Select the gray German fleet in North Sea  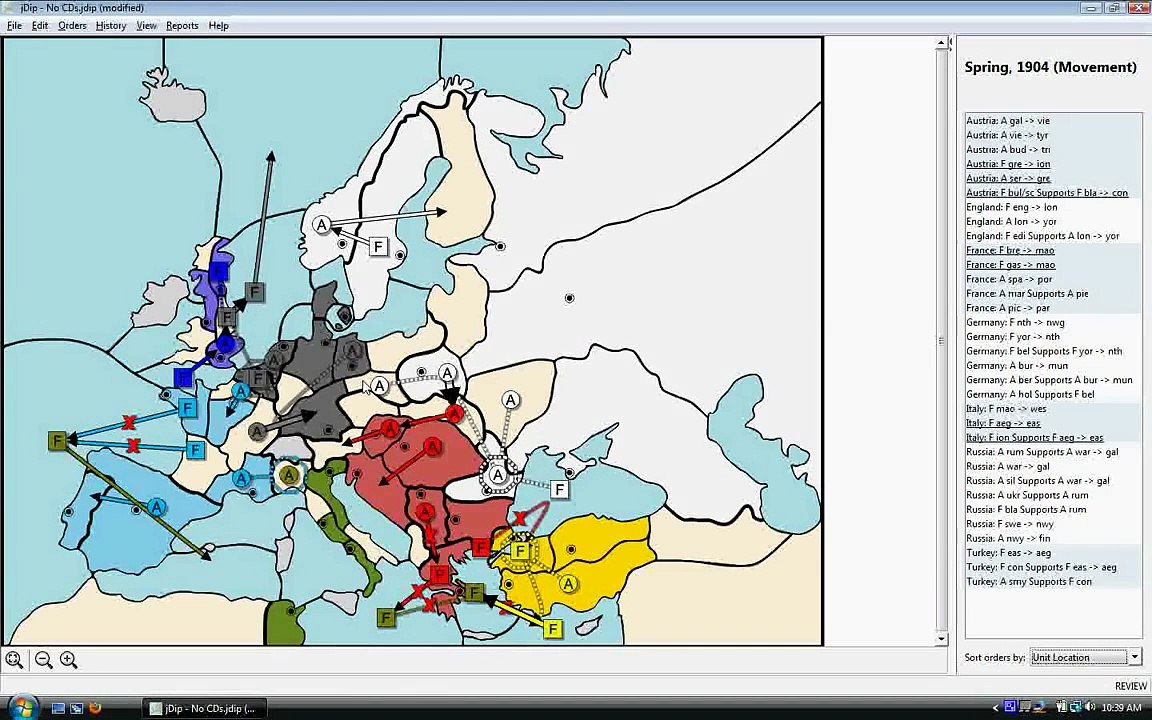[x=254, y=292]
